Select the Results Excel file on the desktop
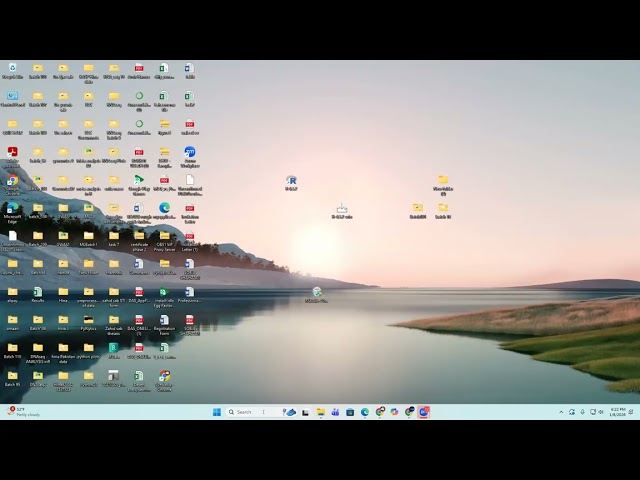640x480 pixels. click(37, 293)
